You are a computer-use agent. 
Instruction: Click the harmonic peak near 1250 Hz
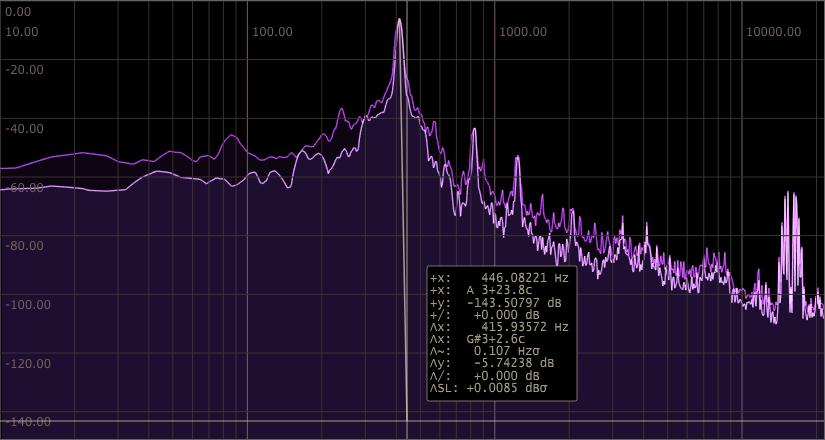point(517,159)
